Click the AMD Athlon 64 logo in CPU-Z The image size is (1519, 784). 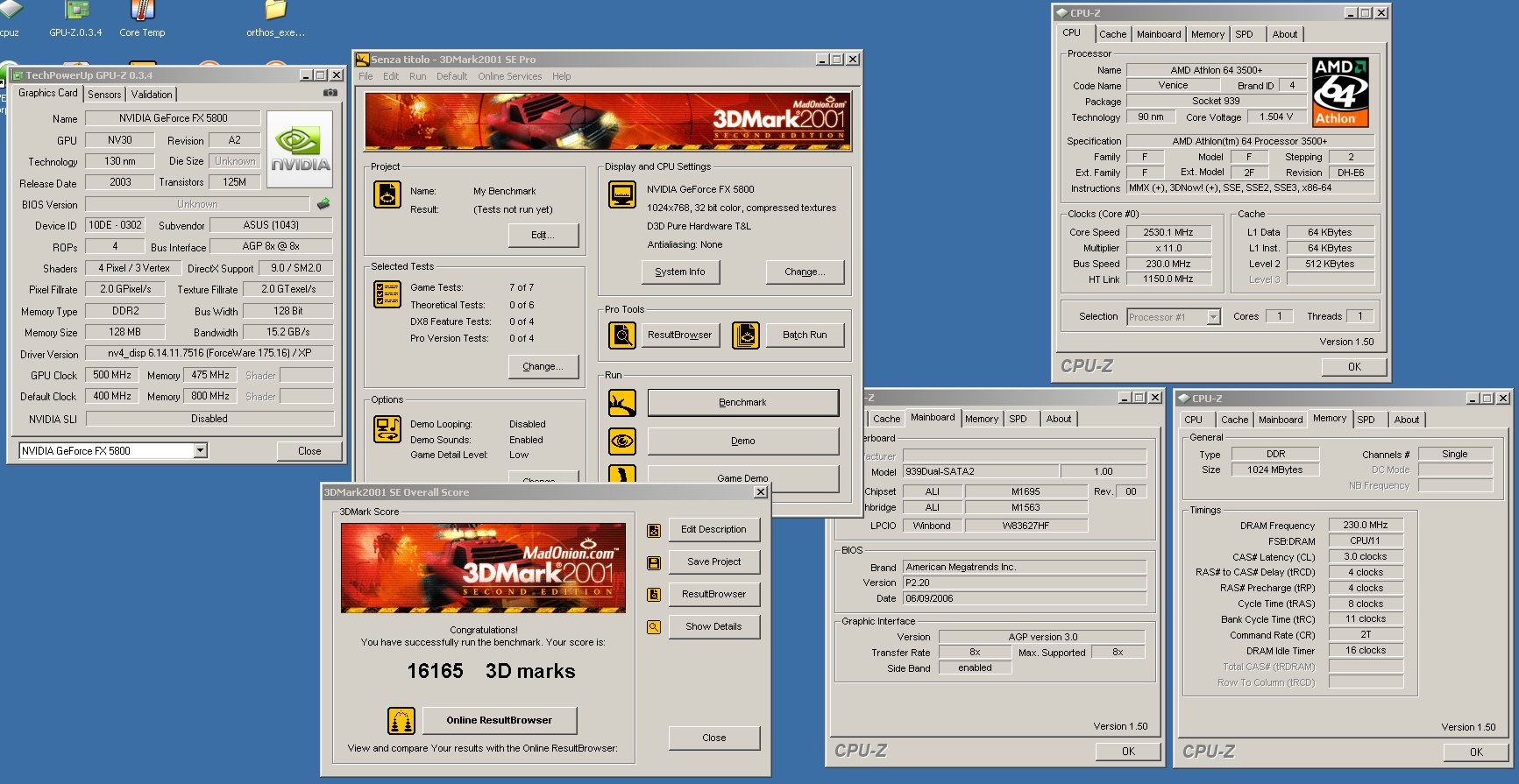tap(1340, 93)
